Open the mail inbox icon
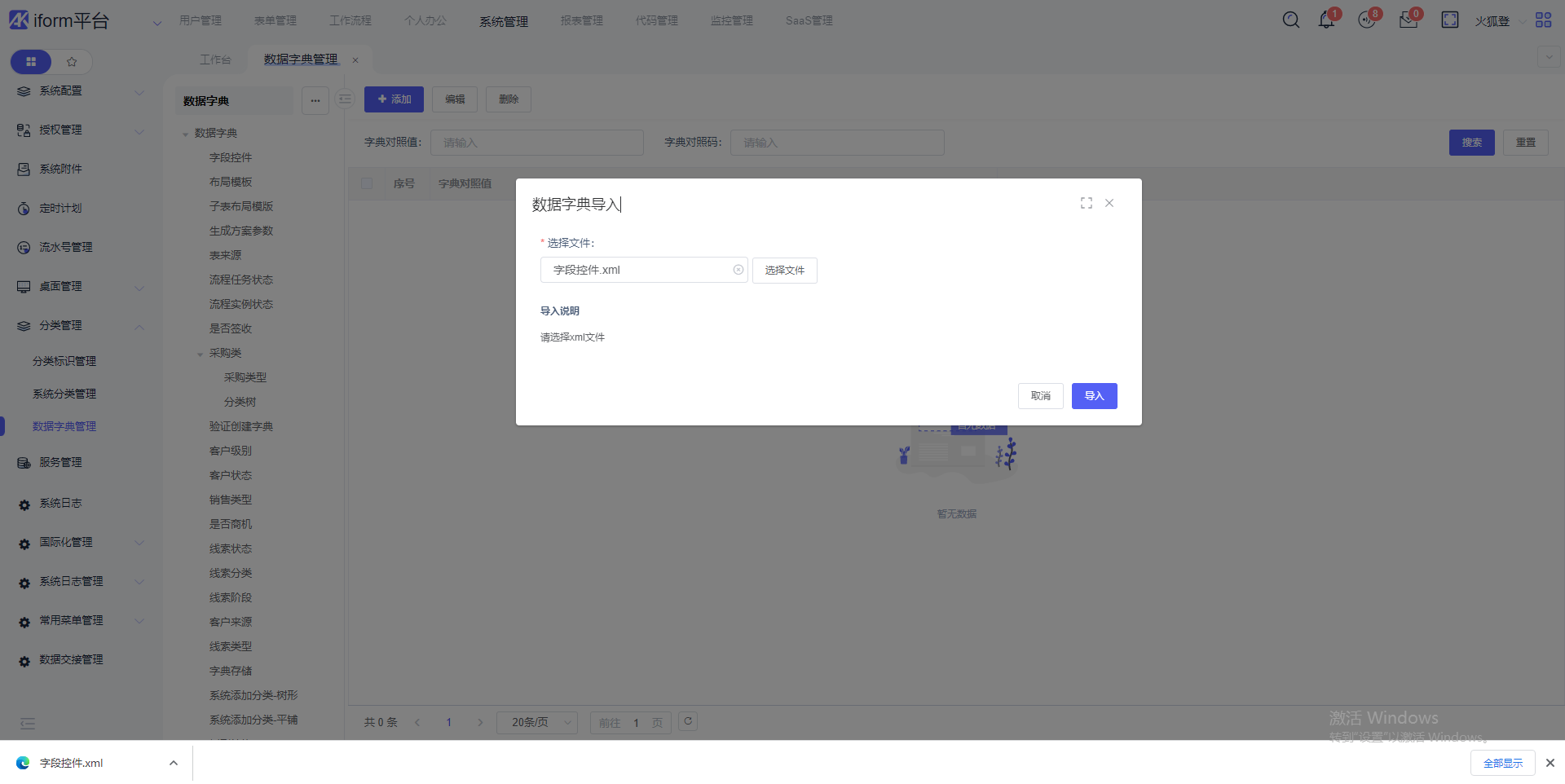 click(x=1408, y=20)
